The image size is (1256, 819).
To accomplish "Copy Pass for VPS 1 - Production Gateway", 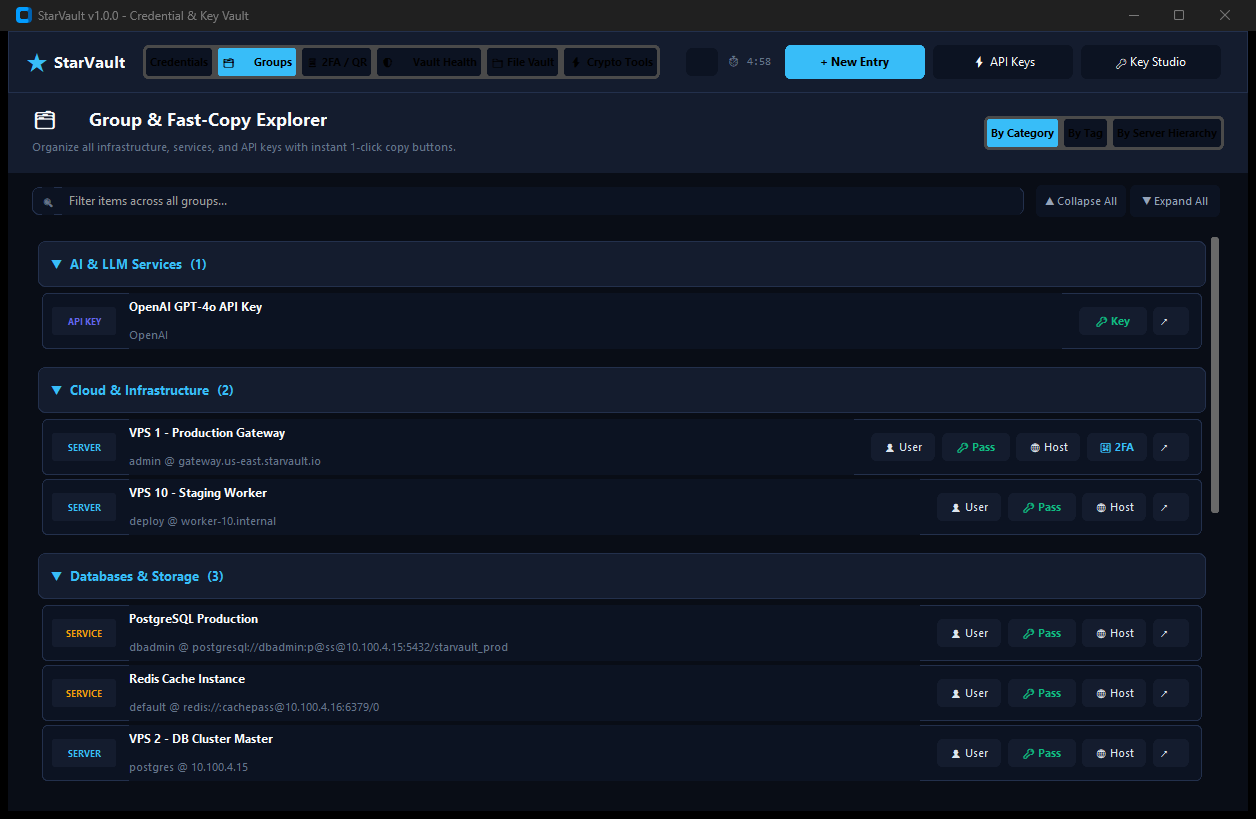I will [975, 447].
